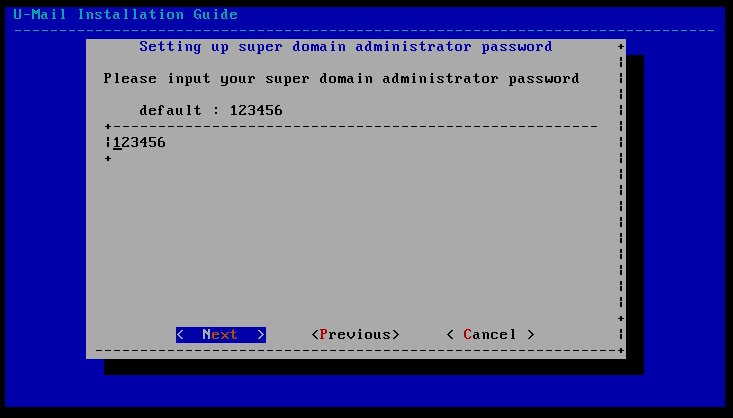Click the U-Mail Installation Guide header

(x=126, y=14)
